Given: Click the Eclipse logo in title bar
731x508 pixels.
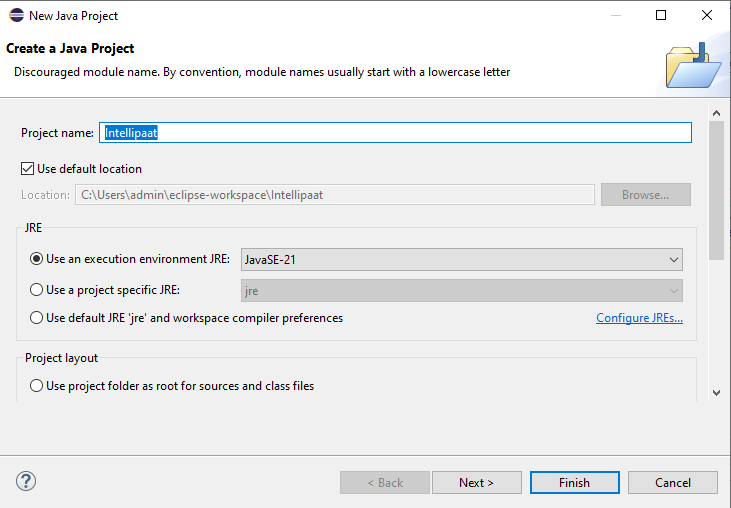Looking at the screenshot, I should 16,15.
